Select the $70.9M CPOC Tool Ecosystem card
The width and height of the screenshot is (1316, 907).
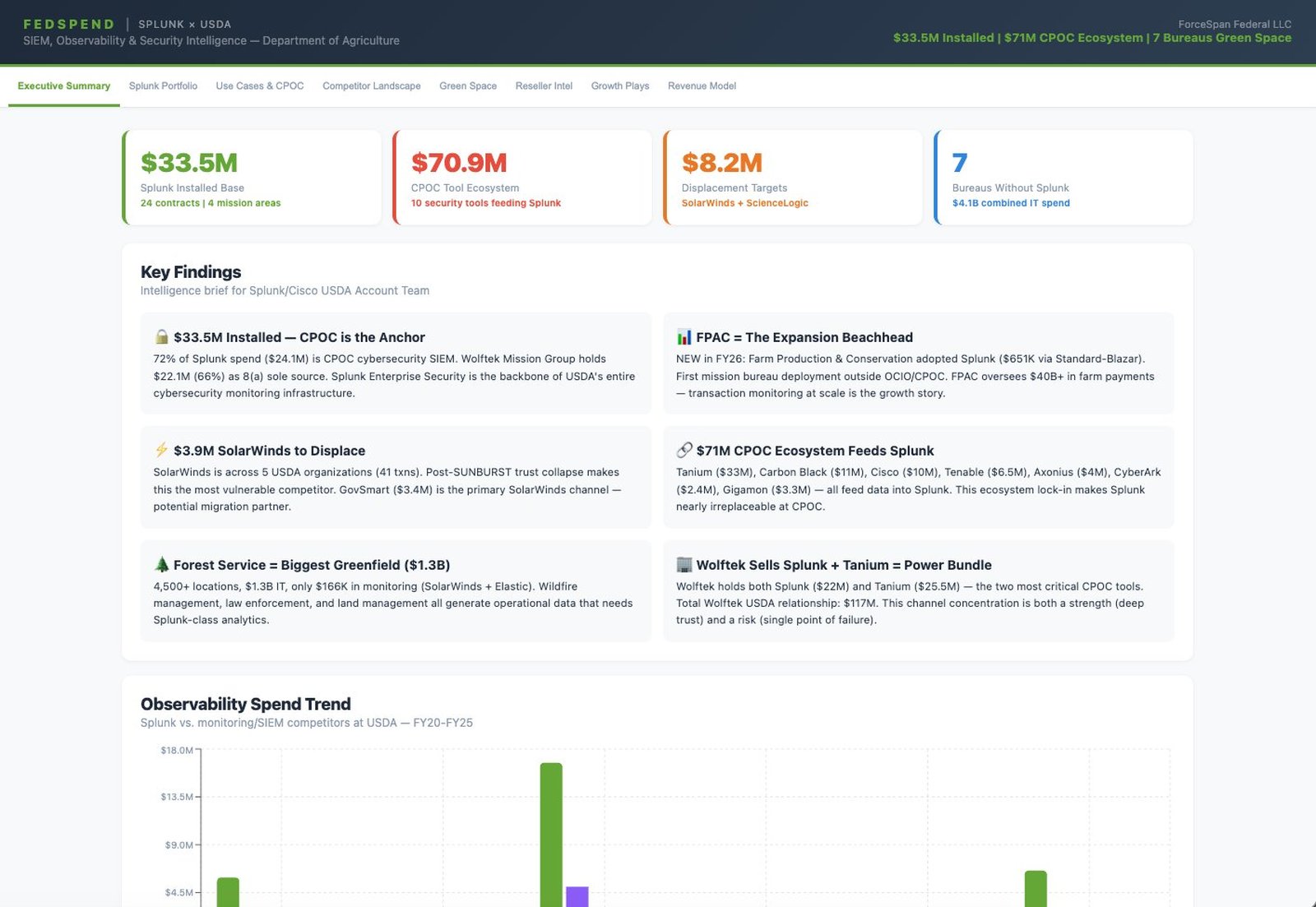click(522, 178)
